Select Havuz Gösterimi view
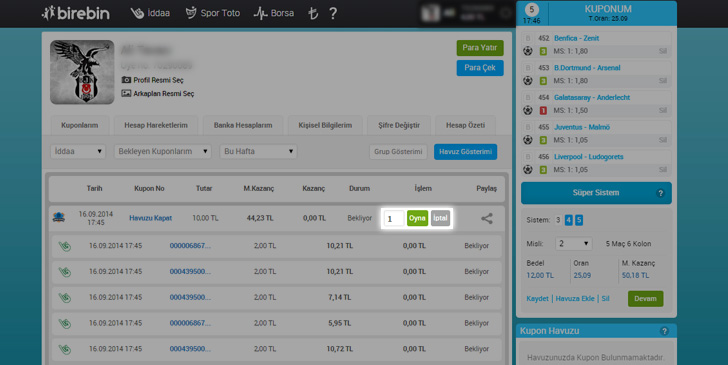Screen dimensions: 728x365 point(465,152)
